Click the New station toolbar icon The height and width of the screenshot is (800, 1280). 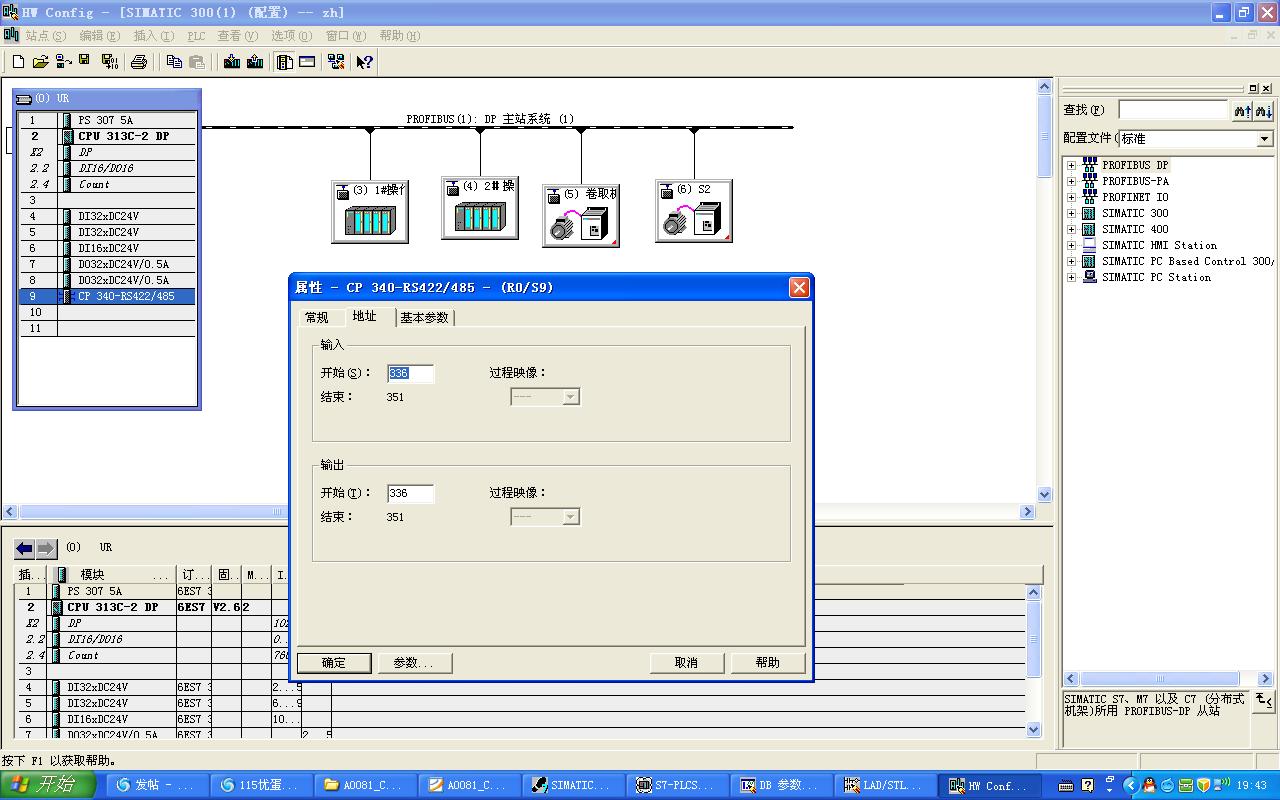[x=18, y=62]
